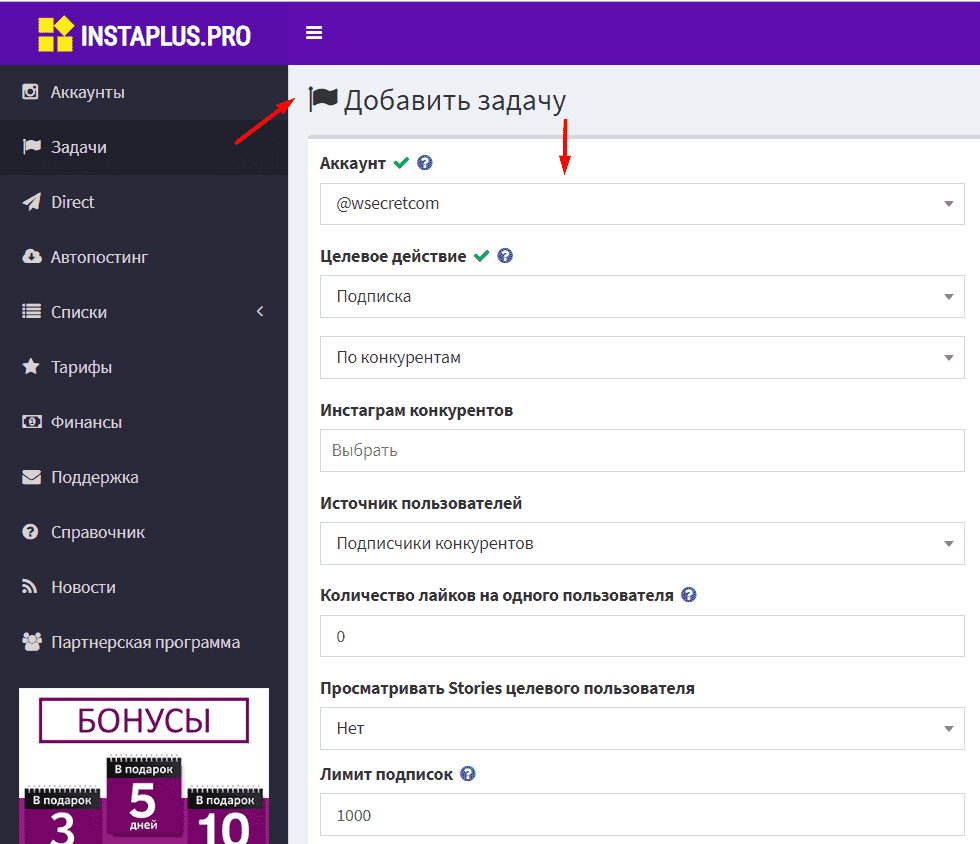This screenshot has width=980, height=844.
Task: Click the 10 в подарок bonus card
Action: coord(226,816)
